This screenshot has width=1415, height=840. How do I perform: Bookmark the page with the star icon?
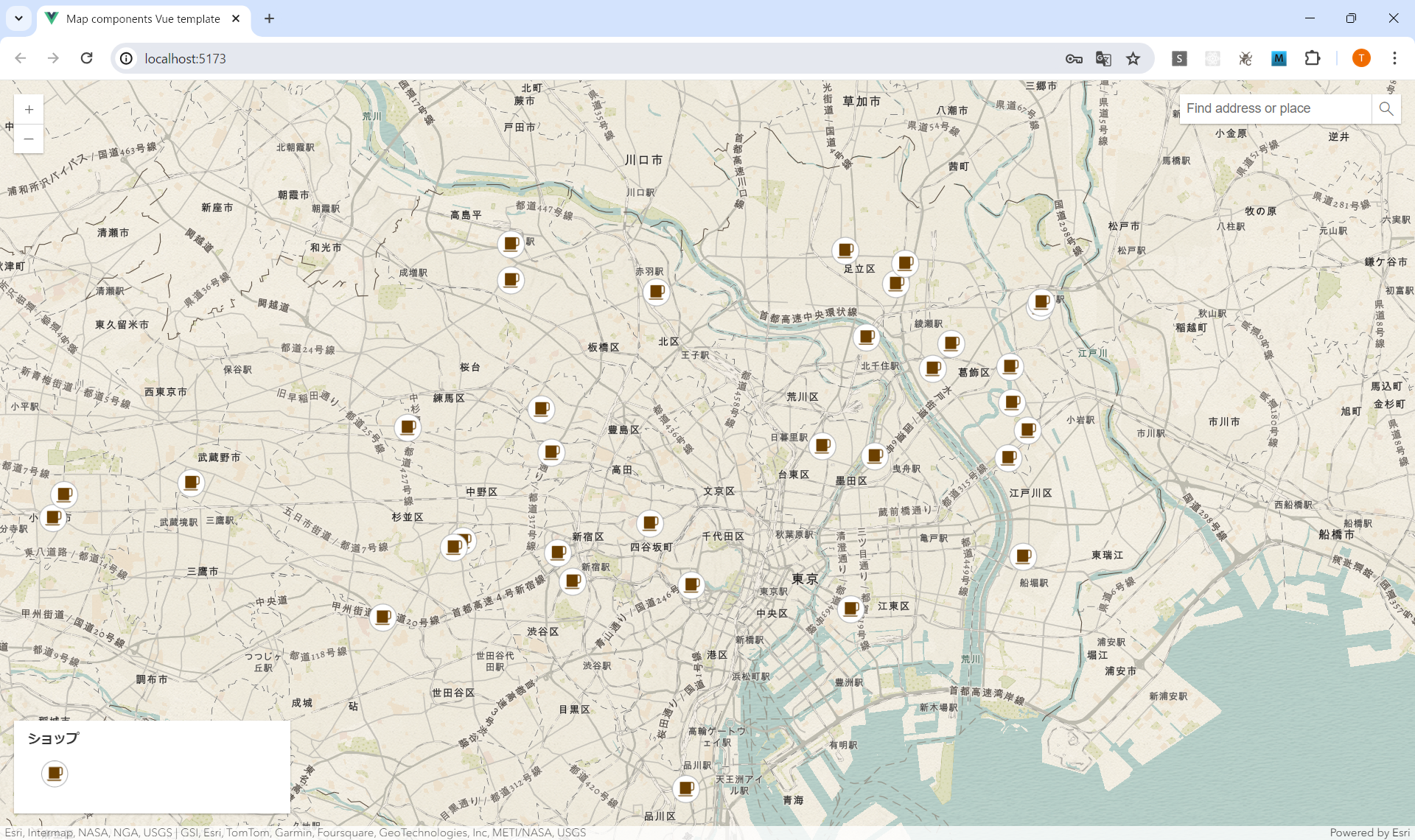[x=1133, y=58]
